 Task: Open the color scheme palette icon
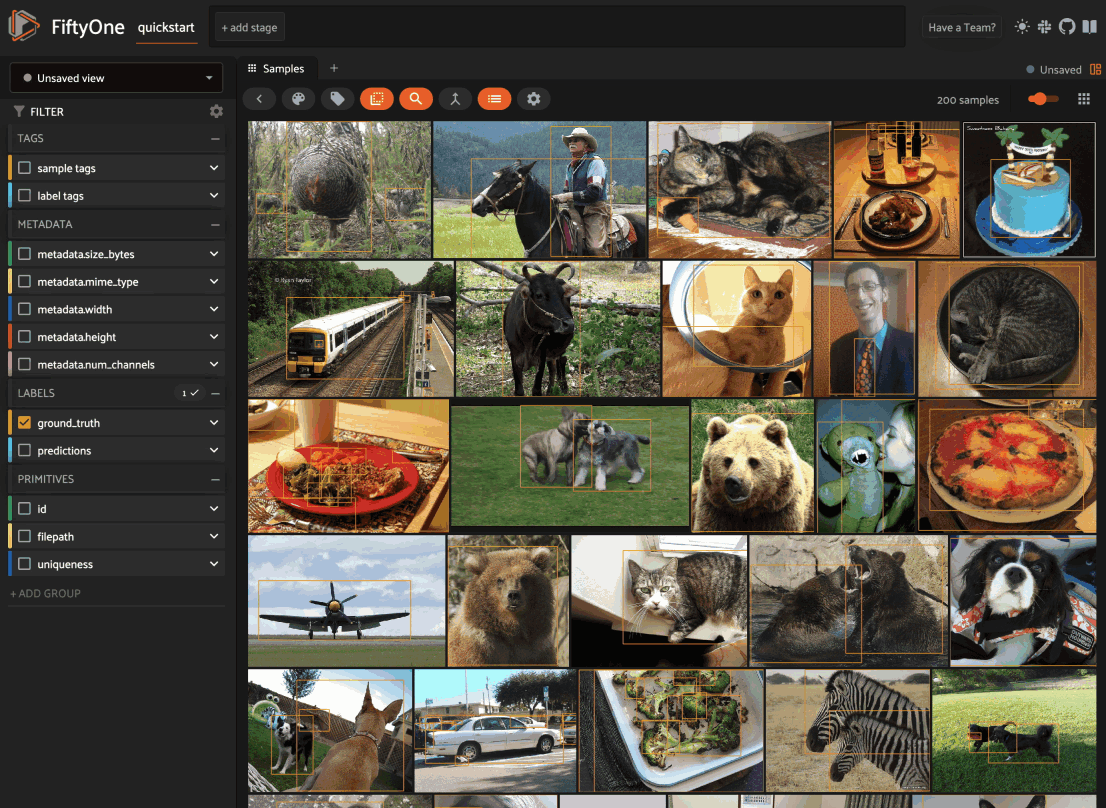click(298, 99)
